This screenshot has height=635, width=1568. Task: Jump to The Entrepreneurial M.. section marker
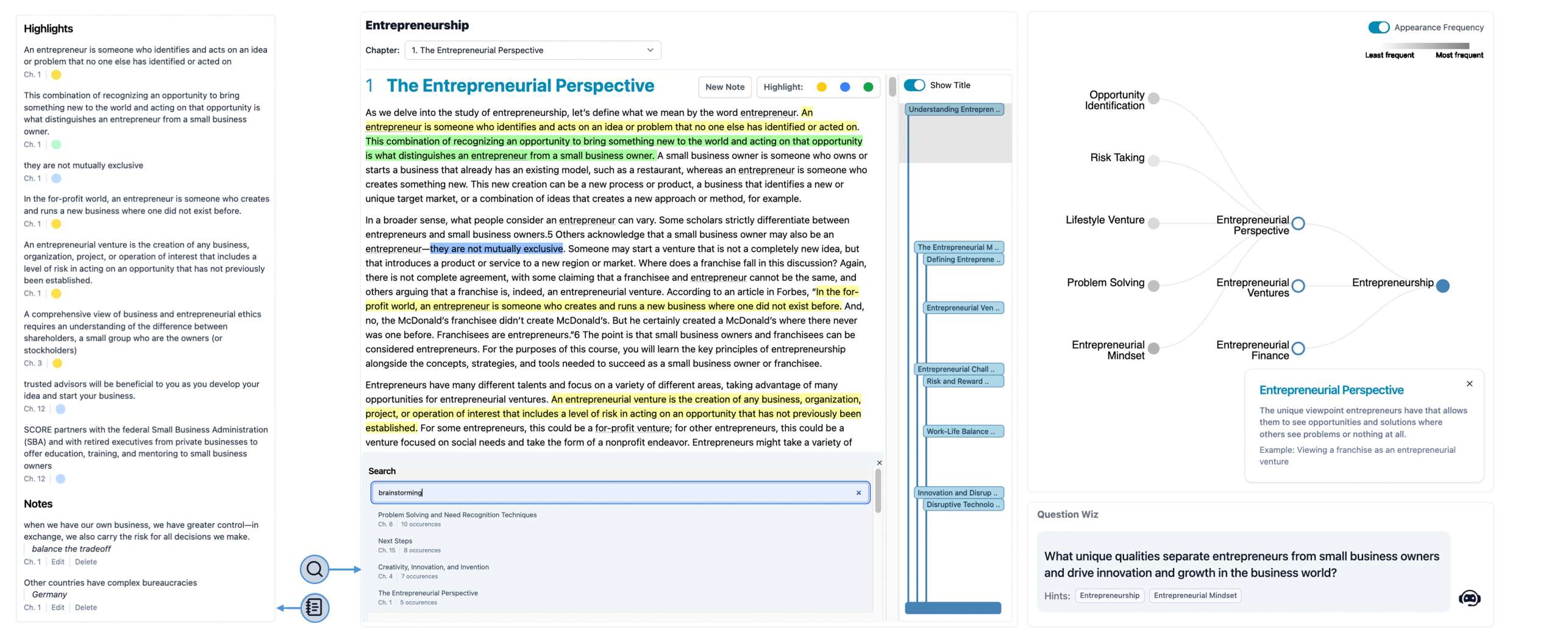(x=958, y=247)
